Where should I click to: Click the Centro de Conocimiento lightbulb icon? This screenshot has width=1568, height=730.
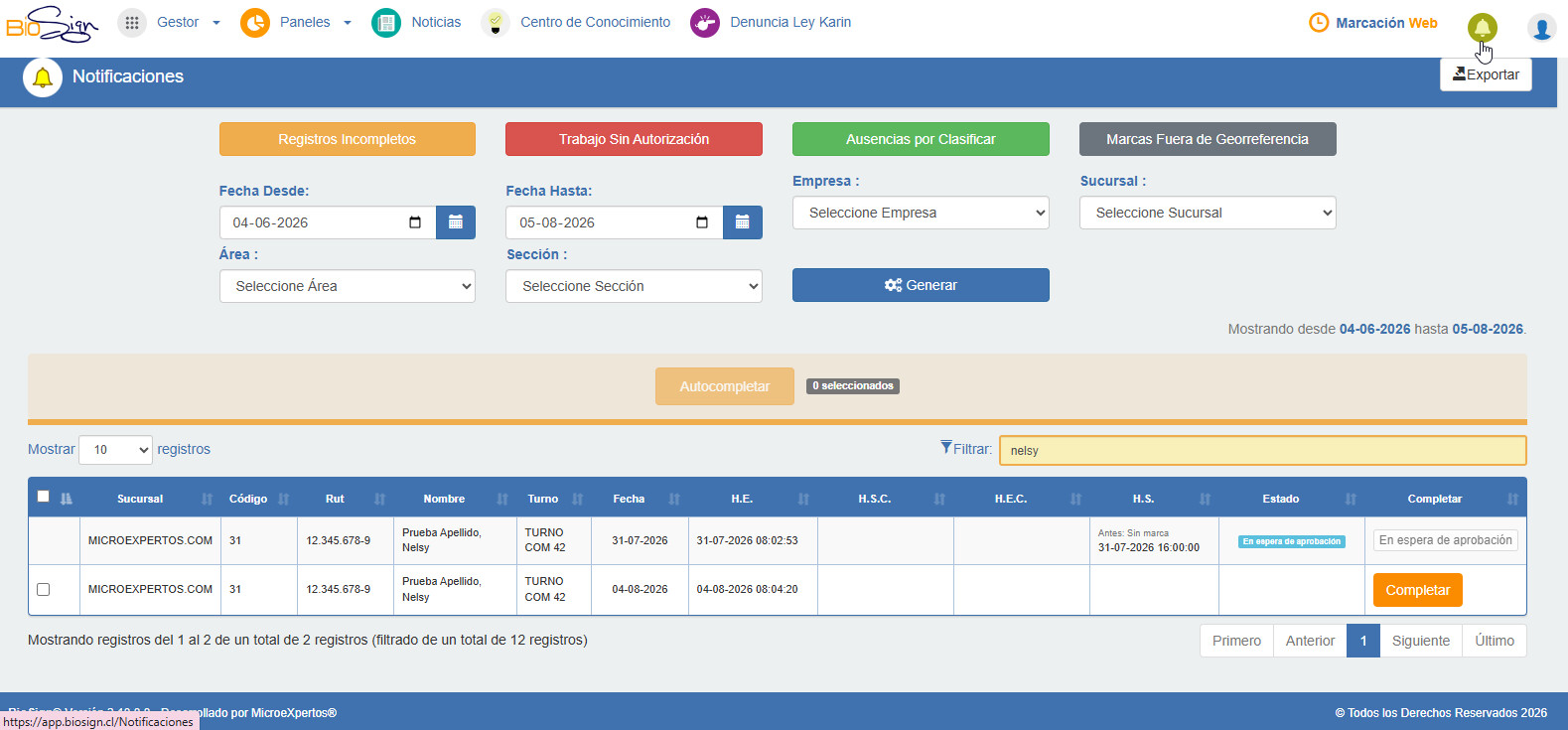[496, 22]
